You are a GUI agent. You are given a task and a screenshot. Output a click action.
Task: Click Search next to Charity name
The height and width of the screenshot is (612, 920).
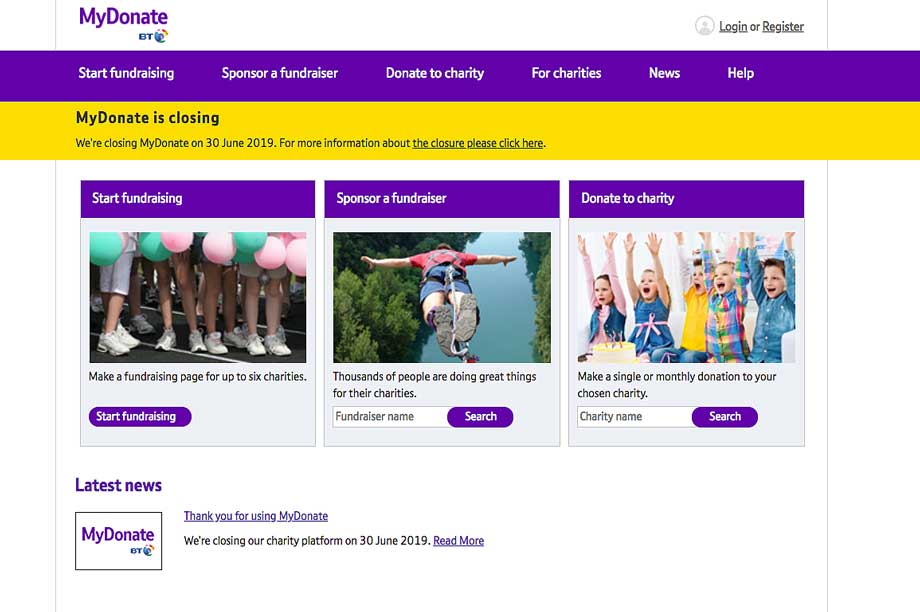coord(725,417)
